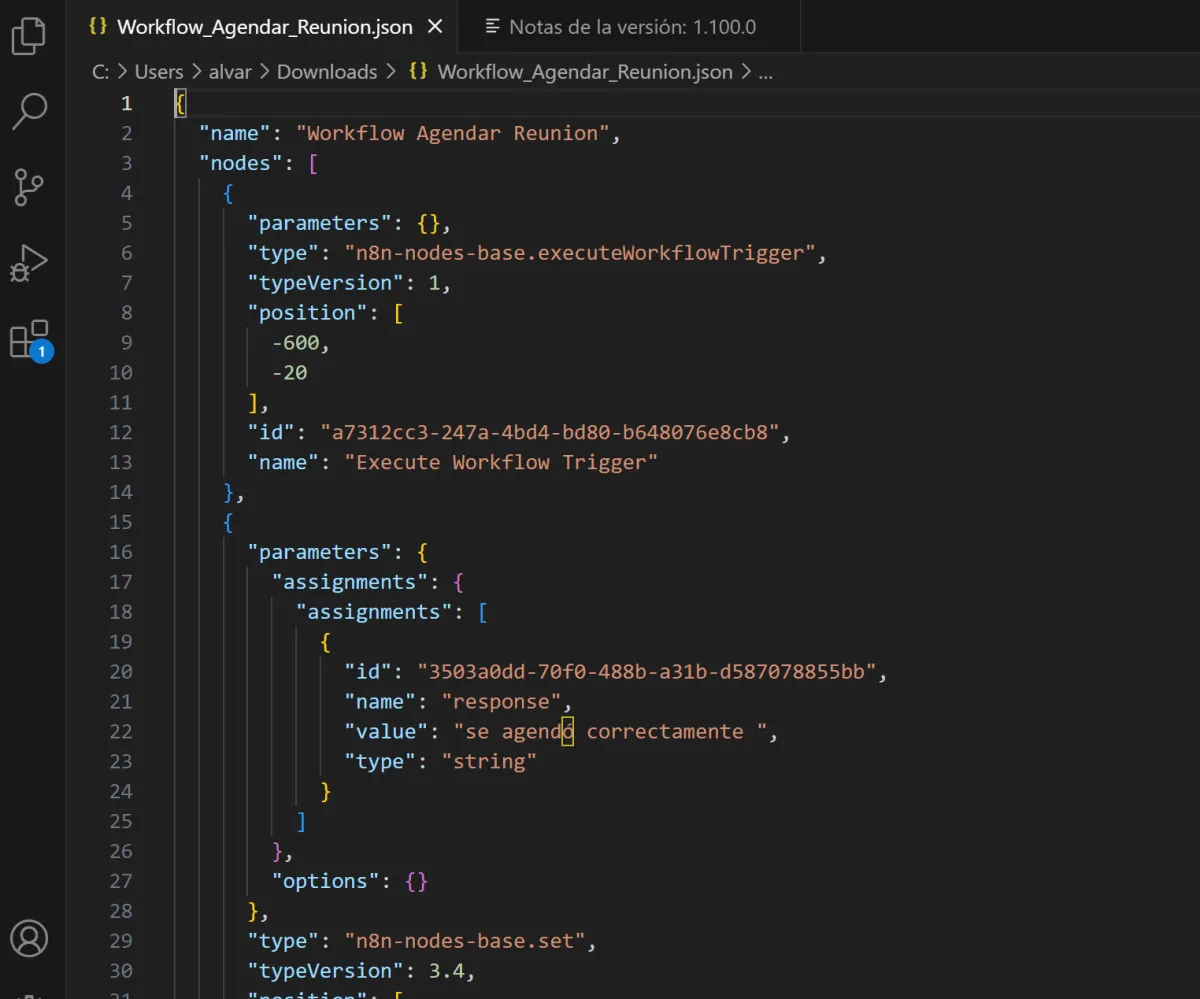This screenshot has width=1200, height=999.
Task: Open Run and Debug view
Action: [x=29, y=263]
